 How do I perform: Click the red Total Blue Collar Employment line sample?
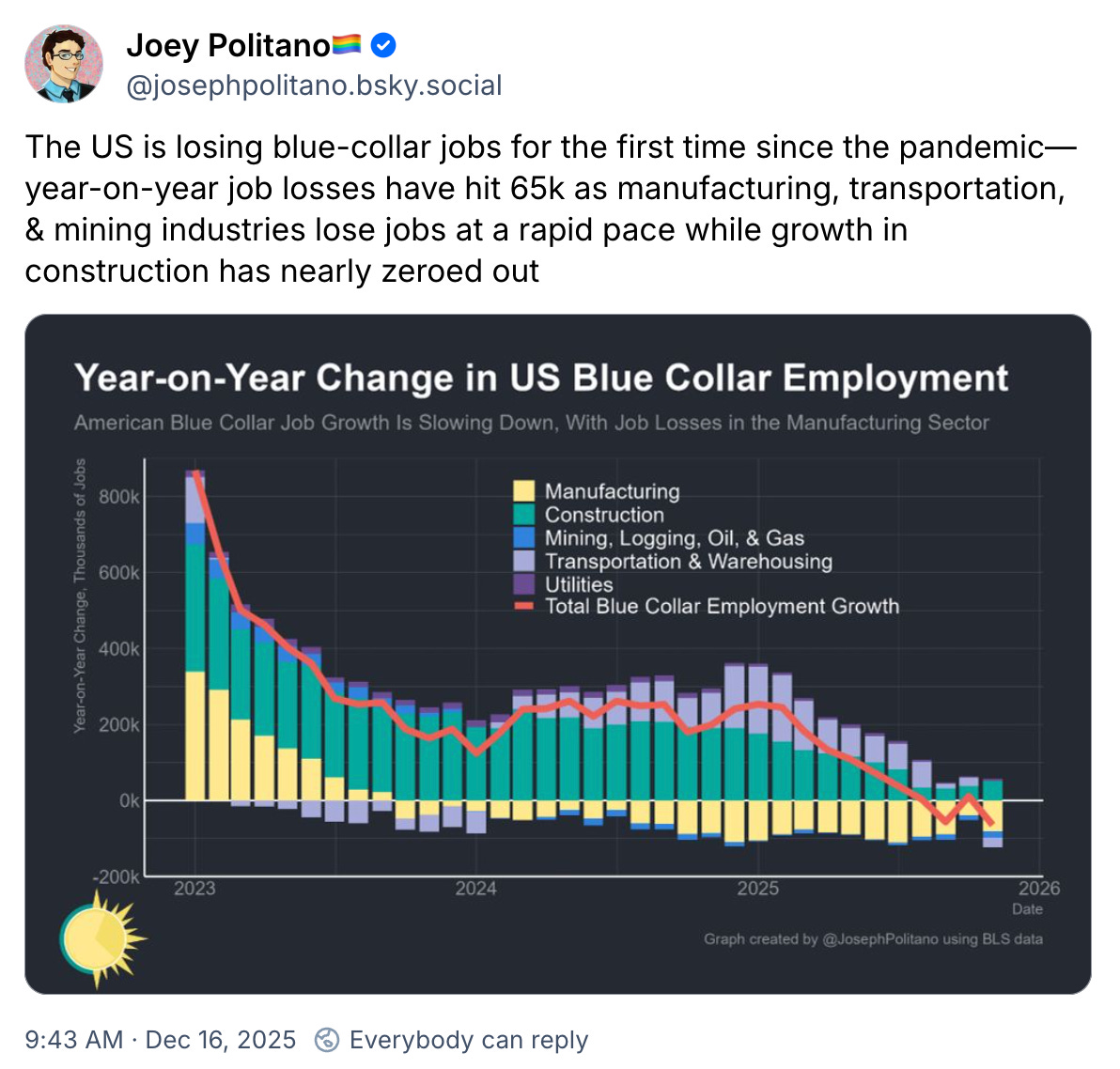point(525,606)
